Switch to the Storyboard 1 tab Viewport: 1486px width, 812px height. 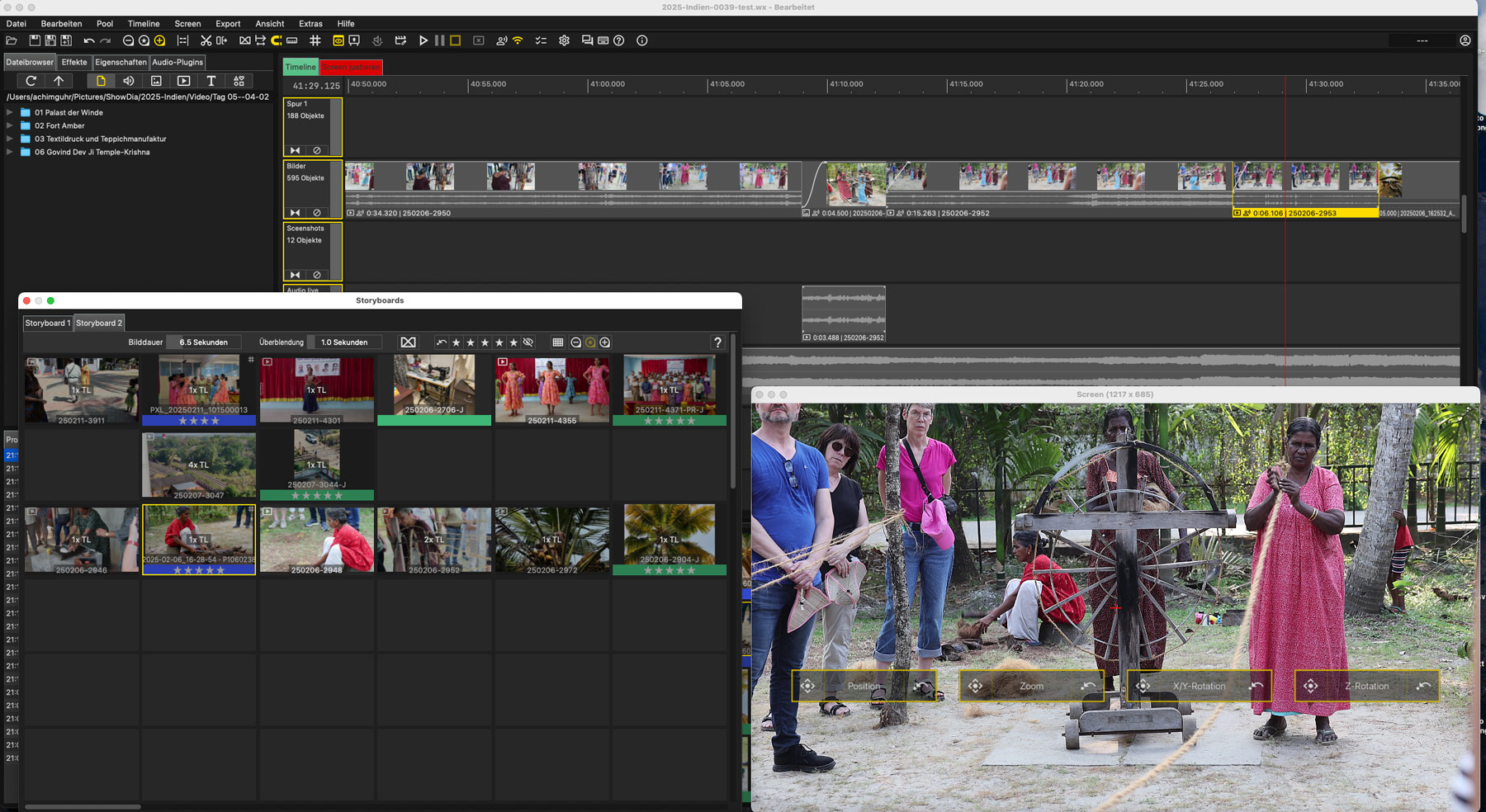coord(48,323)
